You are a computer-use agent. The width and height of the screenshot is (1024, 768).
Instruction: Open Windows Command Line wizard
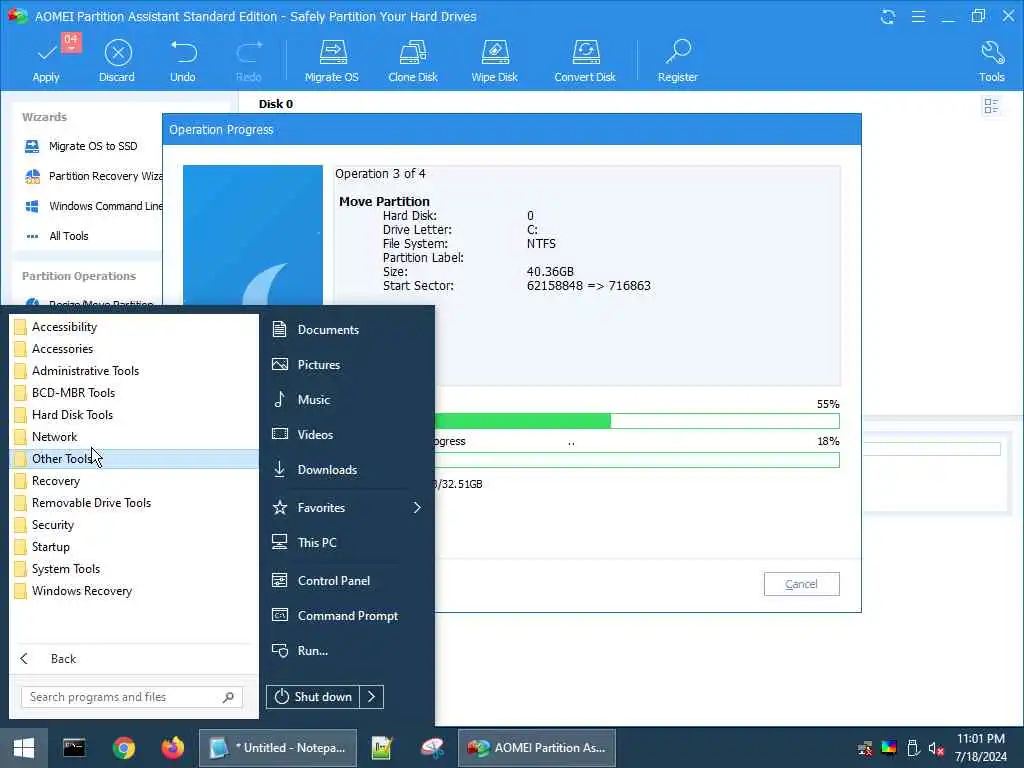click(x=92, y=206)
